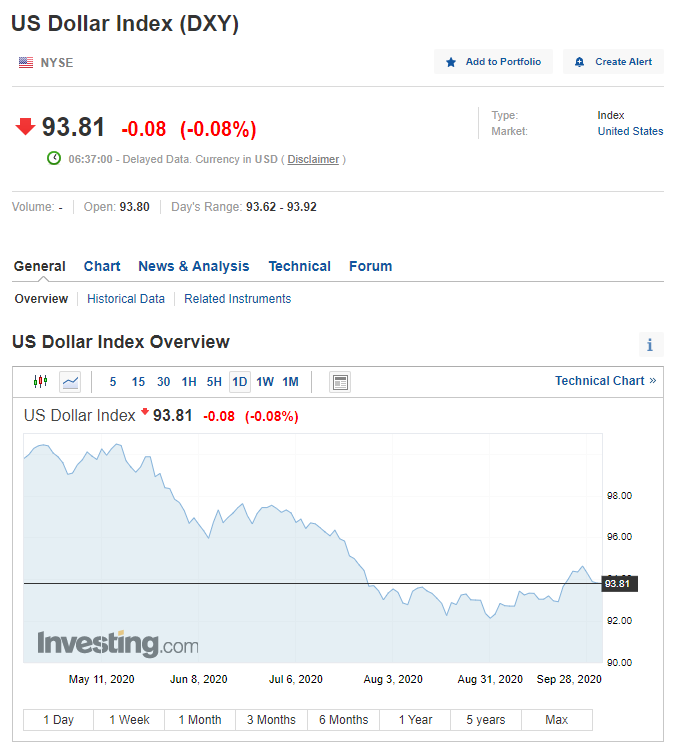Viewport: 676px width, 751px height.
Task: Click the info icon beside Overview heading
Action: [x=650, y=345]
